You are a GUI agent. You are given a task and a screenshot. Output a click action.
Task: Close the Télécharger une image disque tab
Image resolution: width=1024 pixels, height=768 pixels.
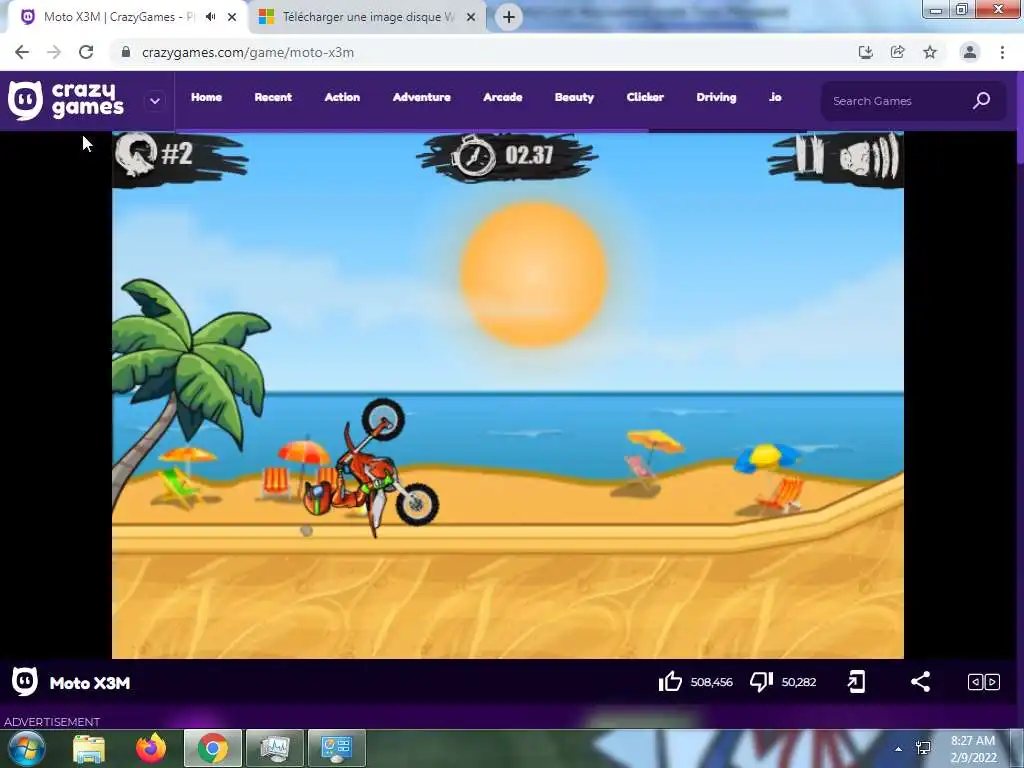pos(471,17)
